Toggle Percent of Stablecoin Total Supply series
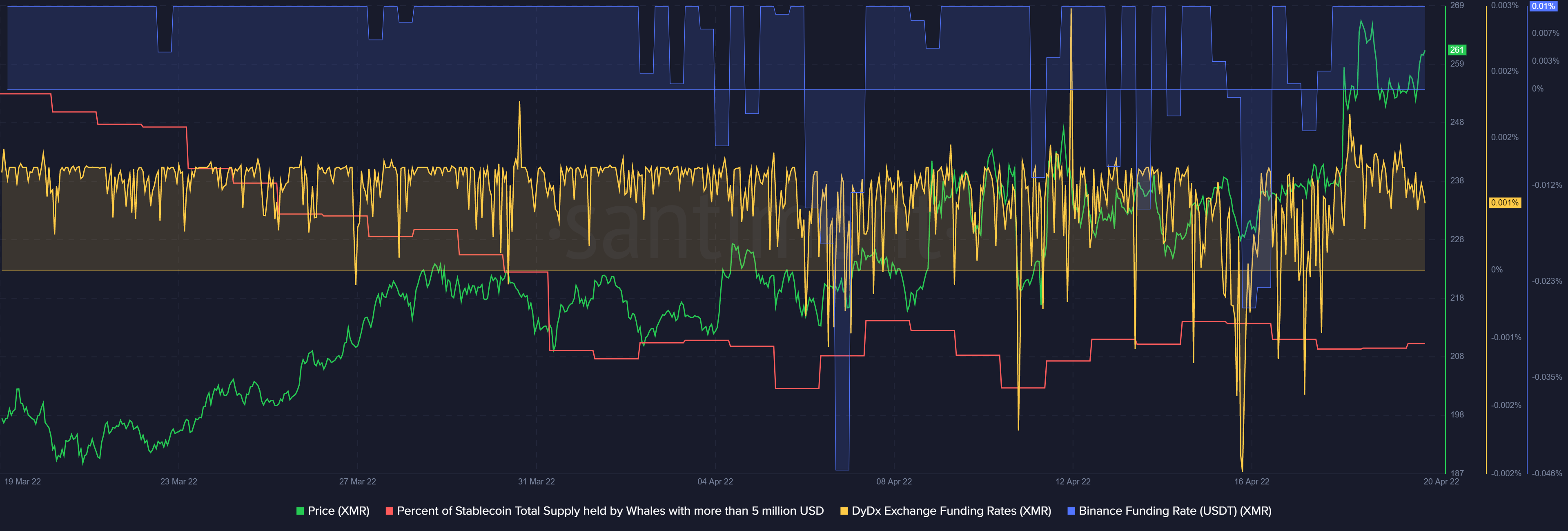The height and width of the screenshot is (531, 1568). tap(610, 511)
